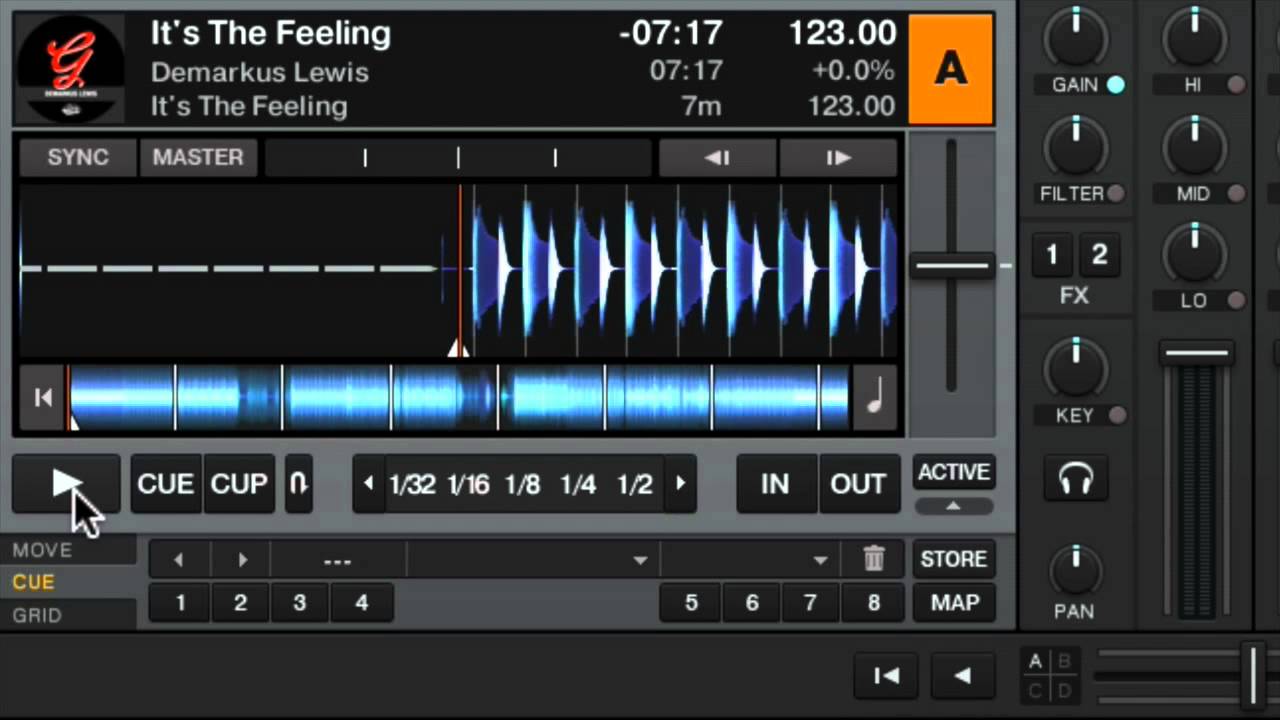Jump to previous cue point arrow

point(179,560)
